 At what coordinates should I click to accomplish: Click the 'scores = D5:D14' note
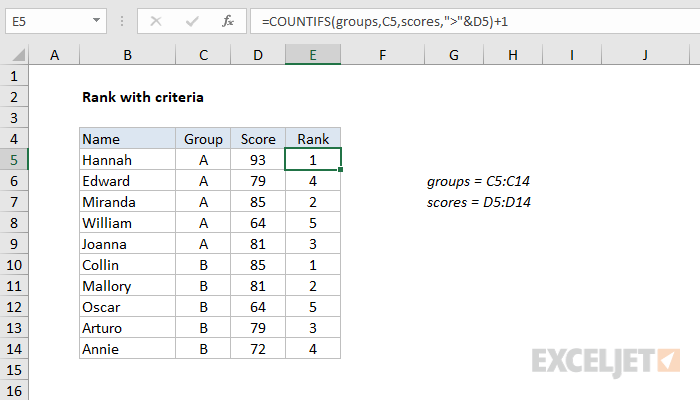479,202
